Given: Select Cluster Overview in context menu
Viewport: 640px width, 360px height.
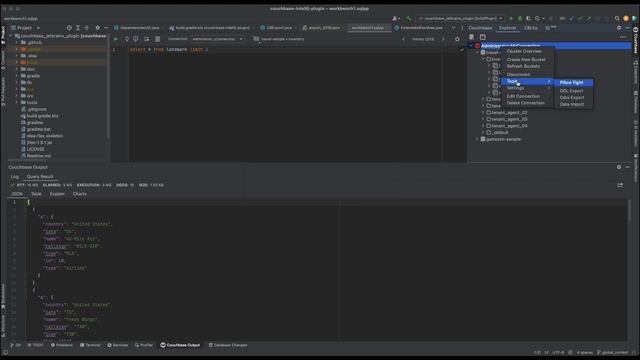Looking at the screenshot, I should [x=527, y=51].
